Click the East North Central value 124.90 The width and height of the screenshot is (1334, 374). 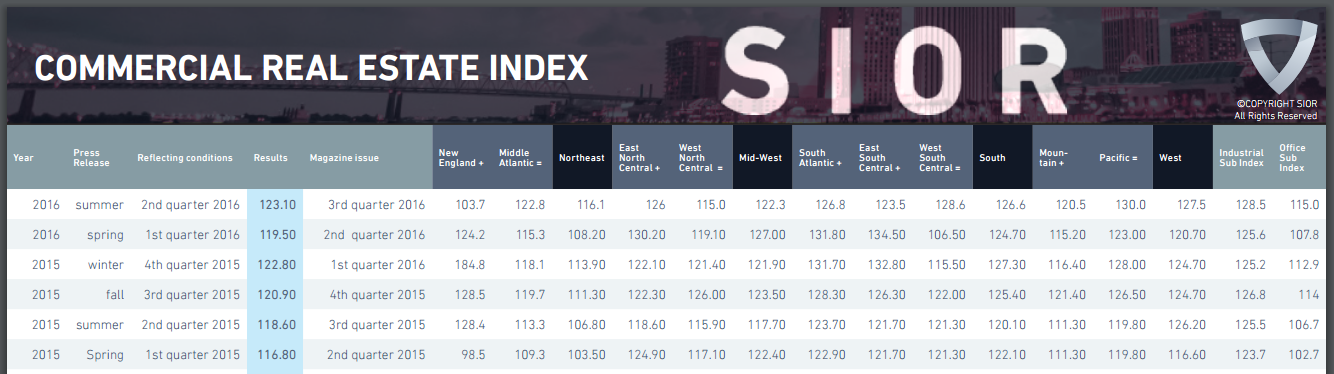tap(647, 355)
